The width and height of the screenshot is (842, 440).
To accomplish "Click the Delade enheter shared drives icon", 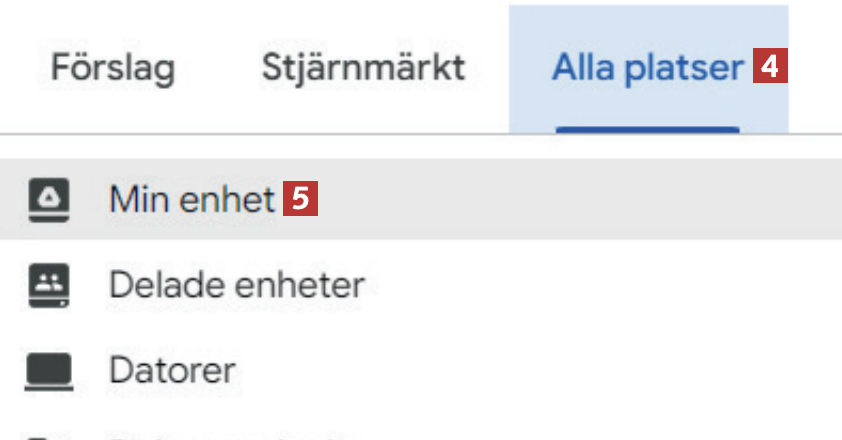I will pyautogui.click(x=44, y=287).
